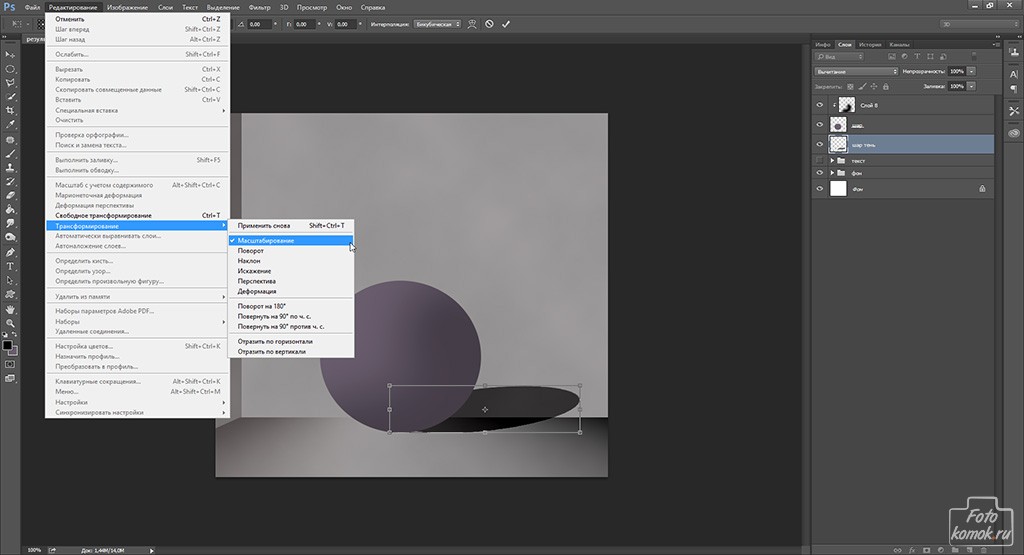Select the Hand tool
Image resolution: width=1024 pixels, height=555 pixels.
coord(10,309)
